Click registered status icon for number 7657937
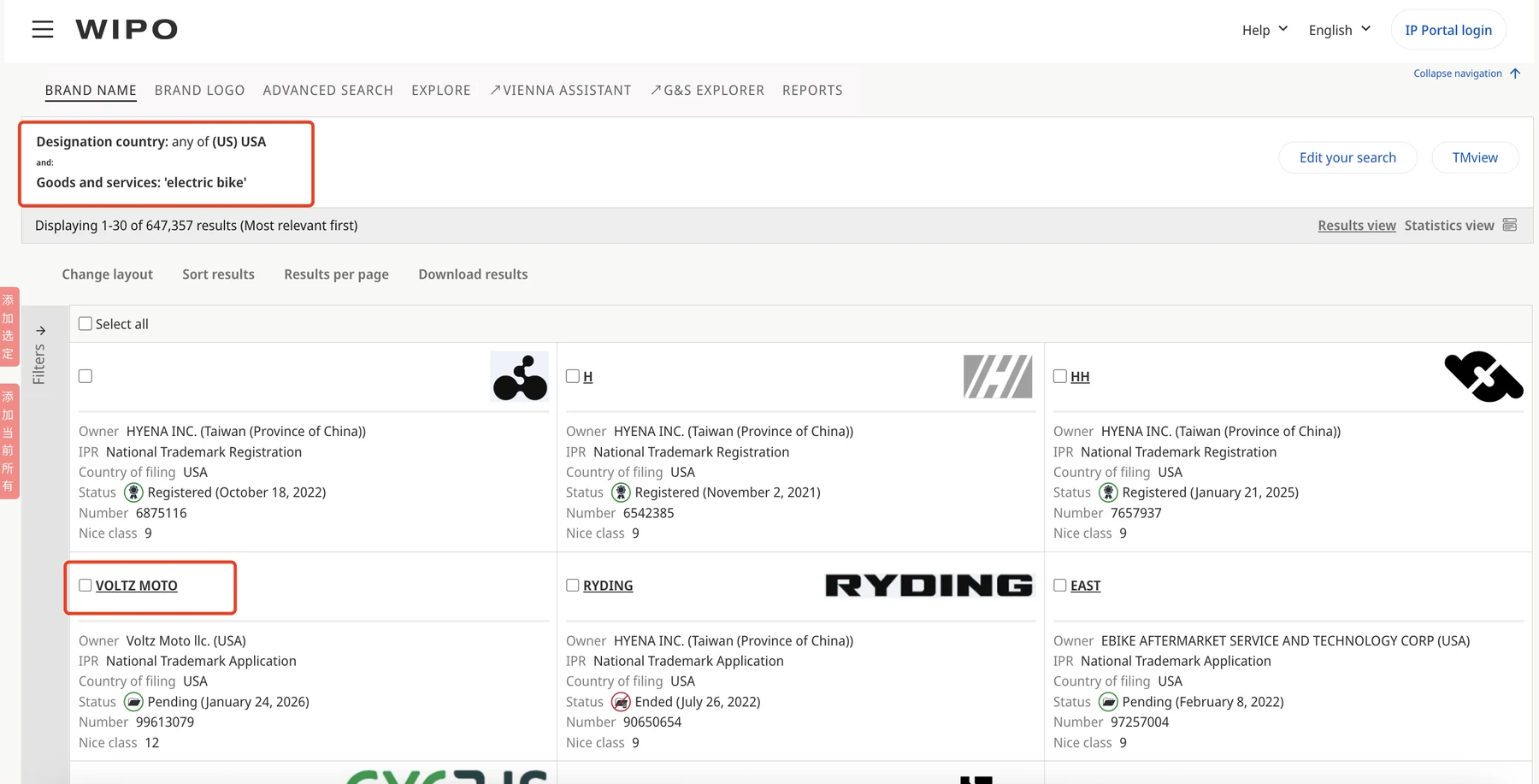Screen dimensions: 1539x784 (1108, 492)
